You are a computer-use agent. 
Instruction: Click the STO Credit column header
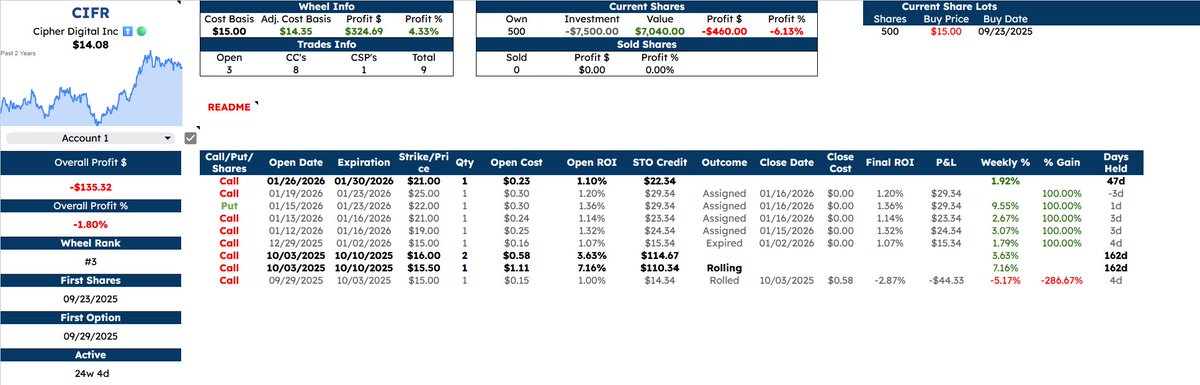[658, 162]
